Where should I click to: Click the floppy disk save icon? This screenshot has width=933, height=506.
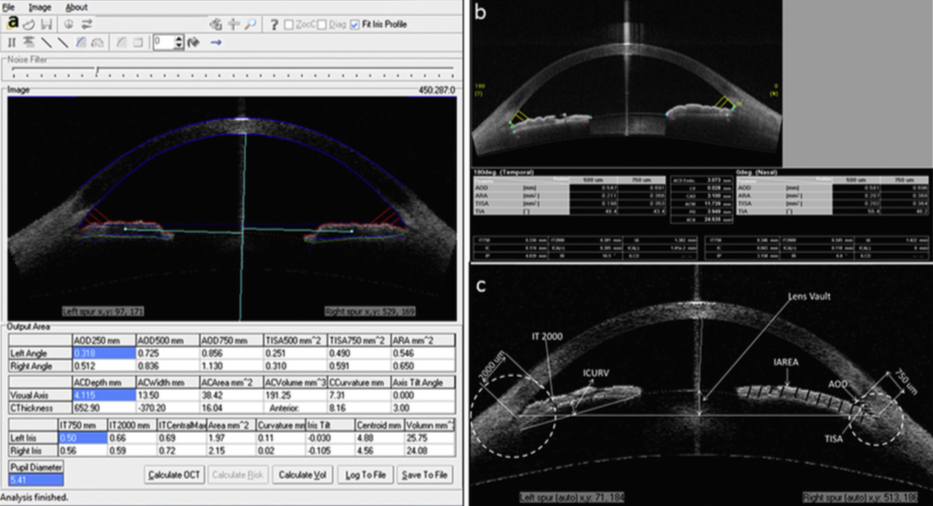coord(46,23)
